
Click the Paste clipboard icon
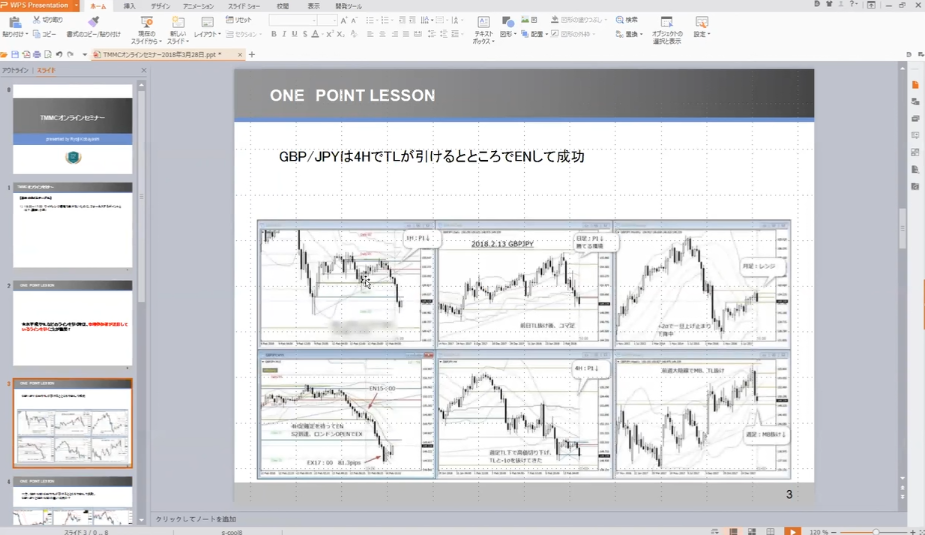(15, 21)
